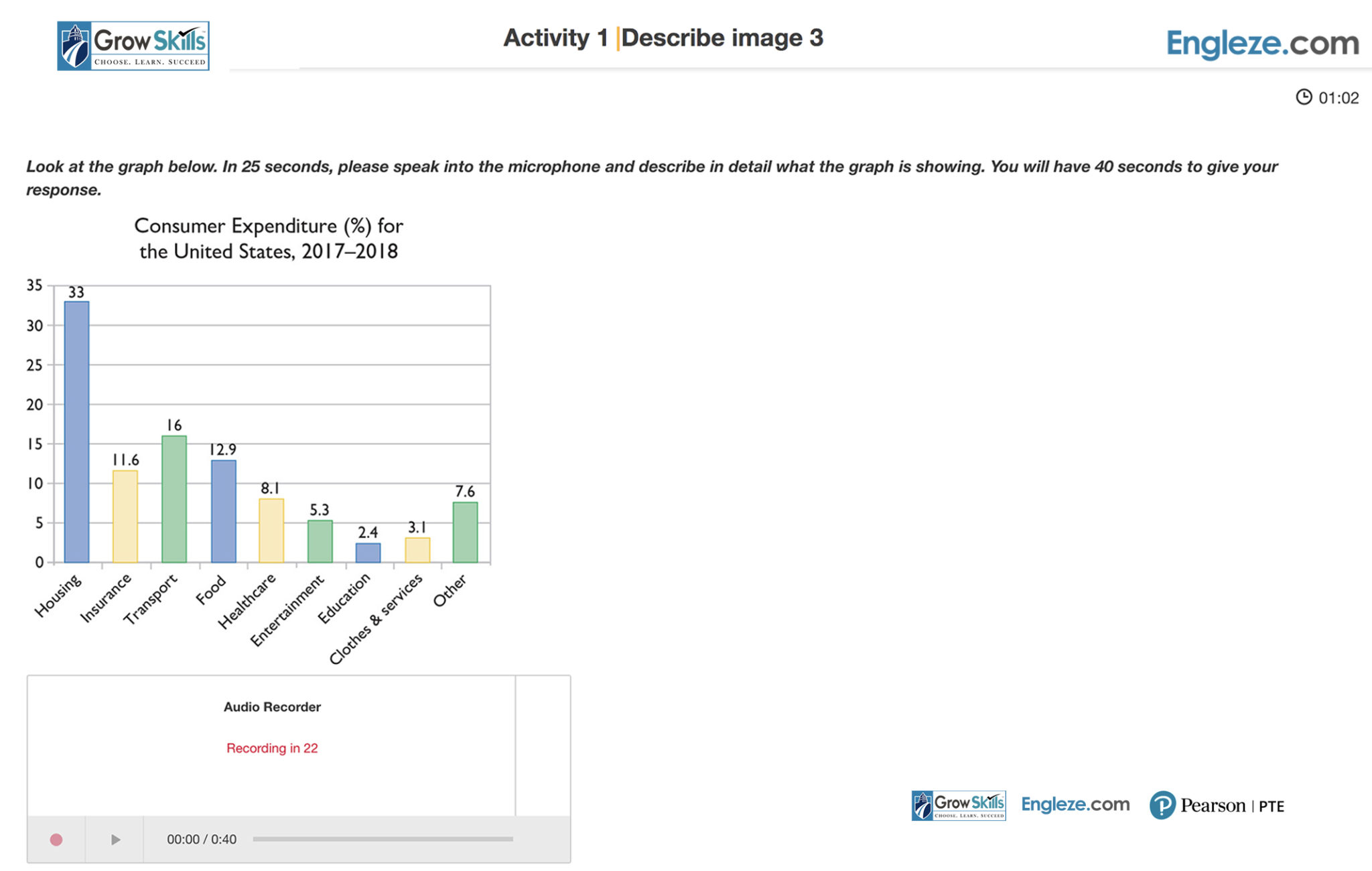Click the Insurance bar labeled 11.6
The image size is (1372, 871).
coord(125,517)
